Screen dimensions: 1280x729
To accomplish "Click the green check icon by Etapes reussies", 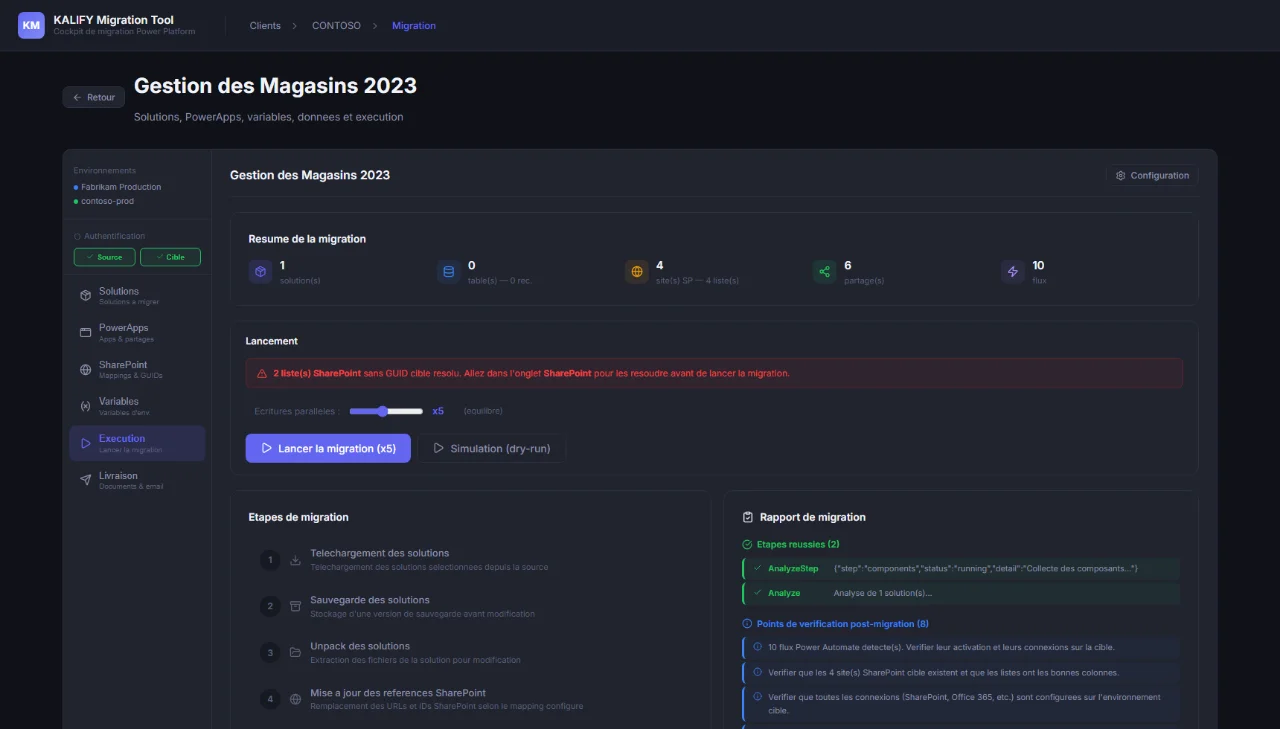I will [x=747, y=544].
